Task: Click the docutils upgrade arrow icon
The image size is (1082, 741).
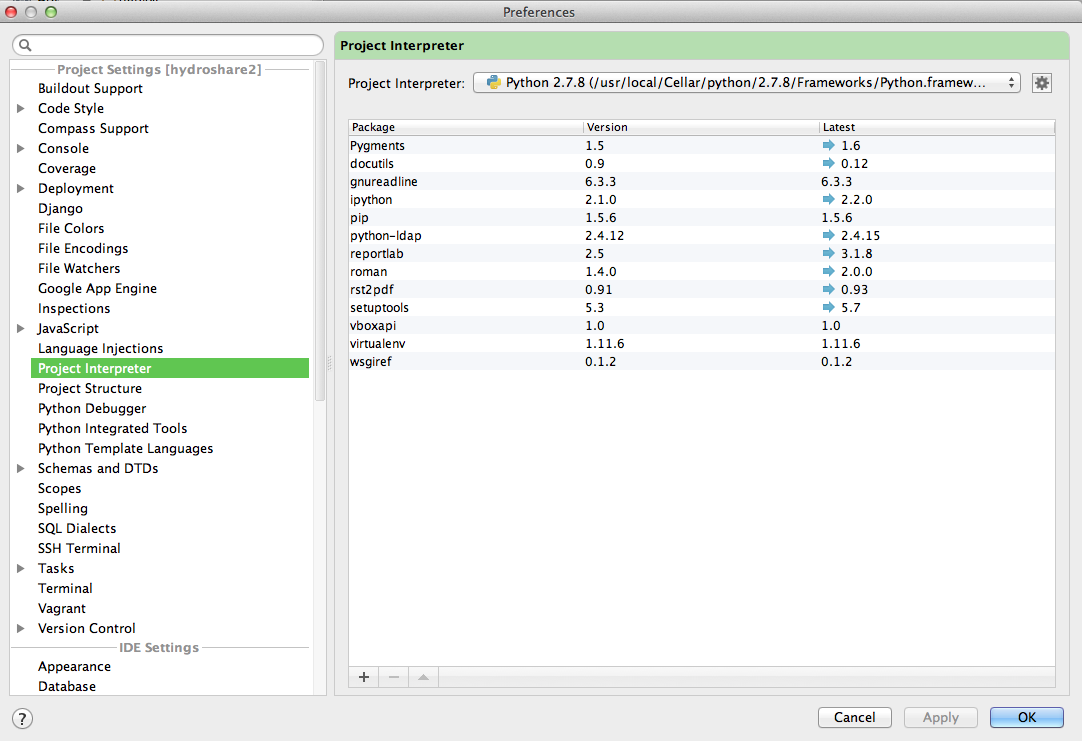Action: [828, 164]
